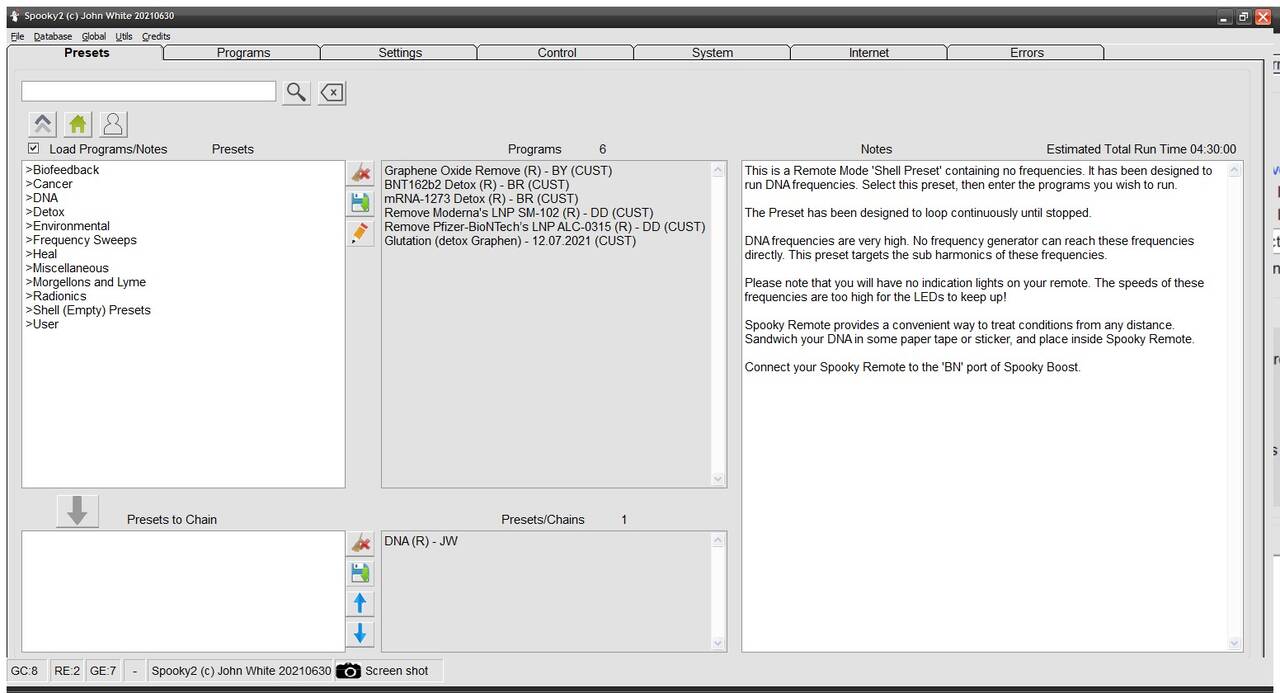Open the Global menu
1280x693 pixels.
pyautogui.click(x=94, y=36)
